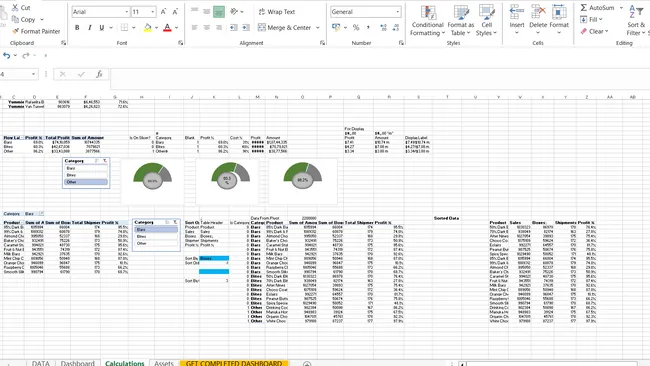
Task: Align text right
Action: (x=219, y=27)
